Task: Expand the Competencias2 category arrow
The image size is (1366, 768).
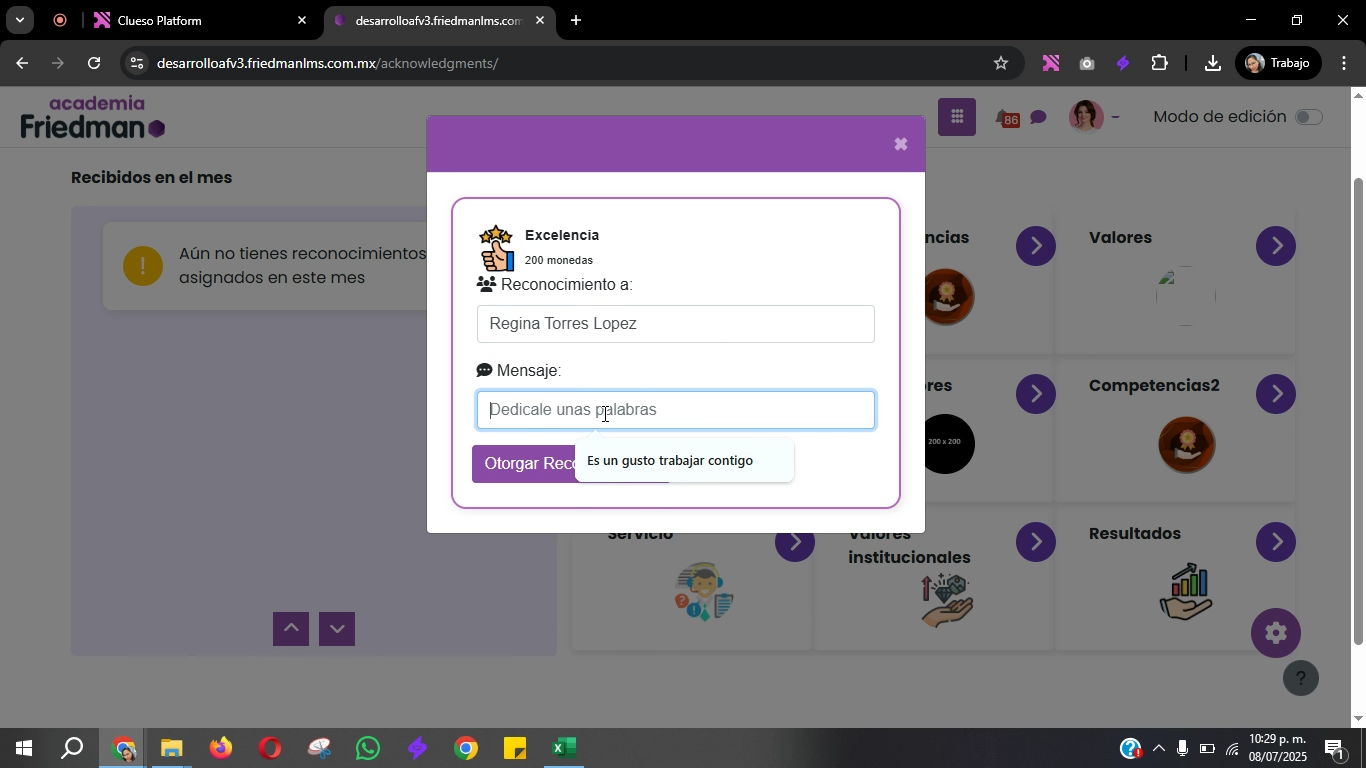Action: tap(1276, 394)
